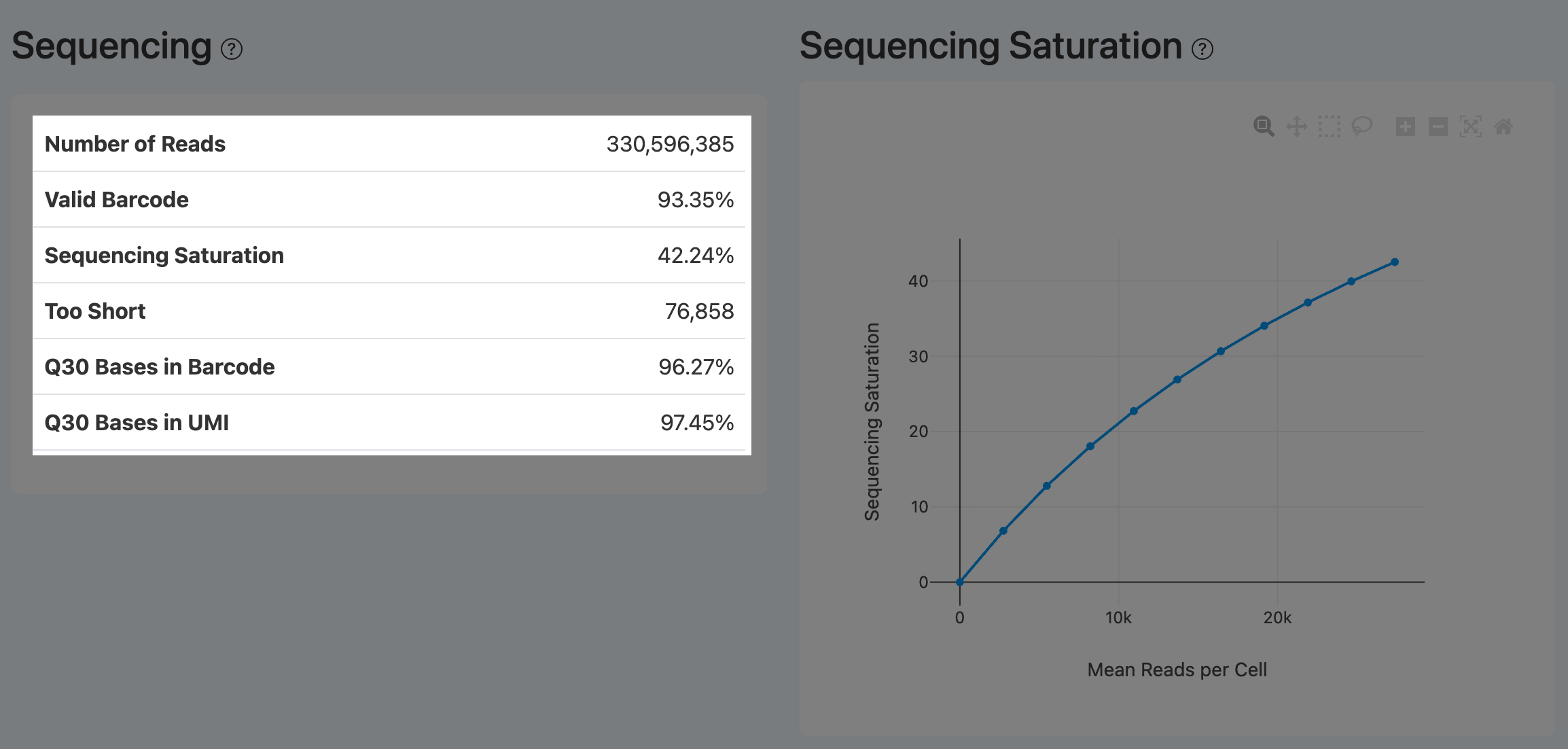Click the Mean Reads per Cell axis label
This screenshot has height=749, width=1568.
pyautogui.click(x=1177, y=669)
